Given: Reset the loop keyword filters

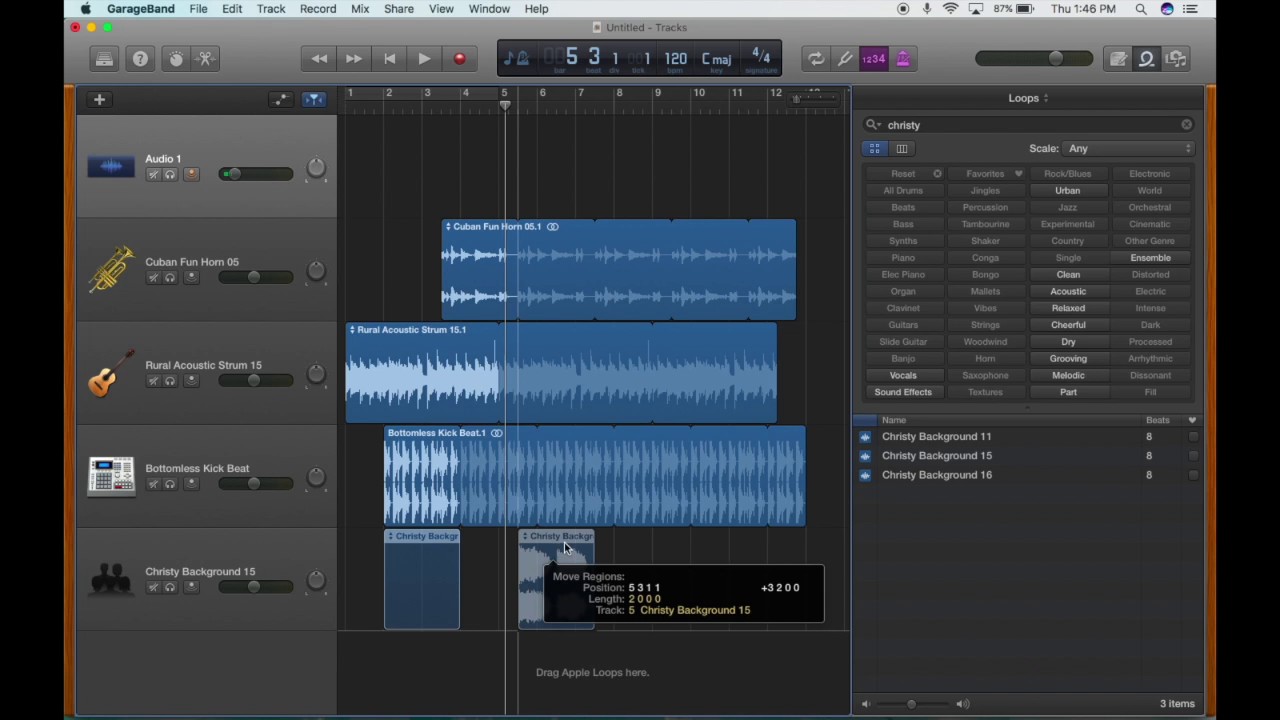Looking at the screenshot, I should point(903,174).
